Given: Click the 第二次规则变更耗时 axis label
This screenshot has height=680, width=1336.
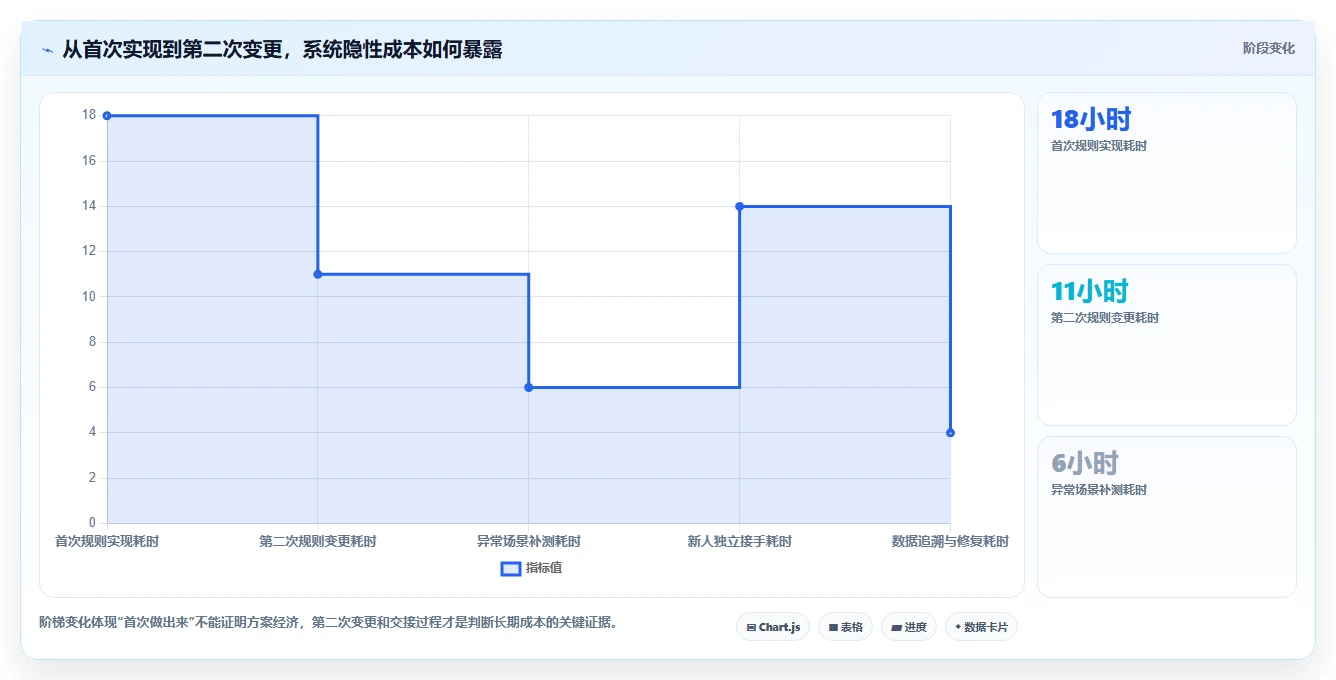Looking at the screenshot, I should pos(318,541).
